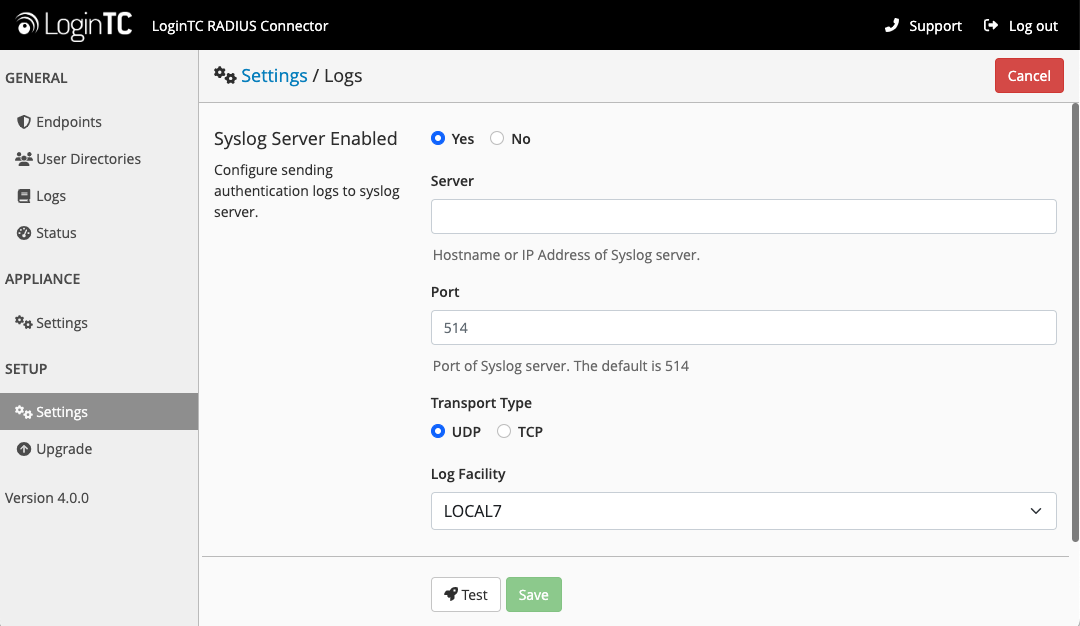
Task: Click the LoginTC logo in the header
Action: 73,24
